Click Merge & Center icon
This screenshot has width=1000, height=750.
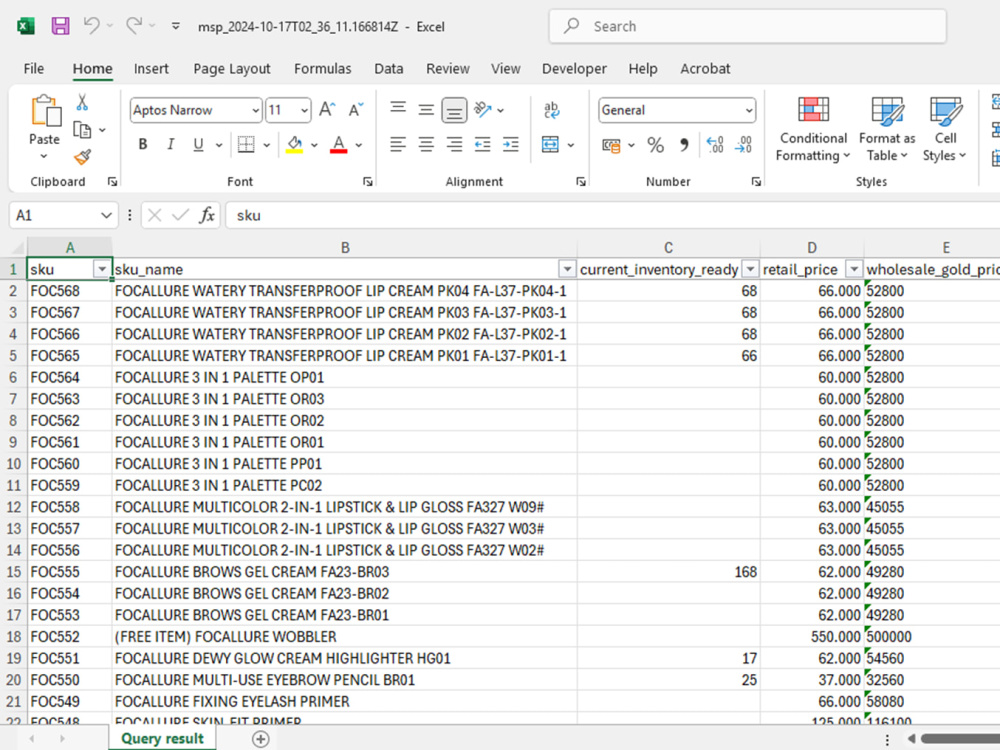[550, 145]
